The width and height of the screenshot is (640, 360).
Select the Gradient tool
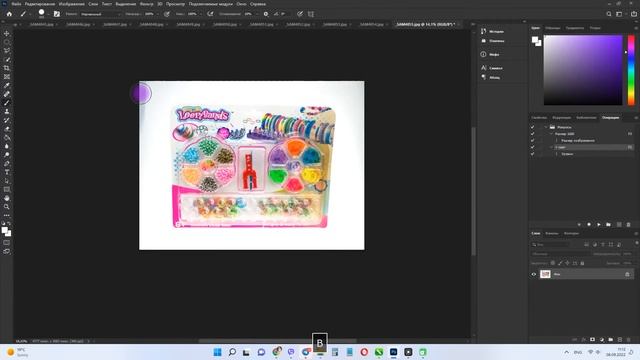tap(7, 138)
